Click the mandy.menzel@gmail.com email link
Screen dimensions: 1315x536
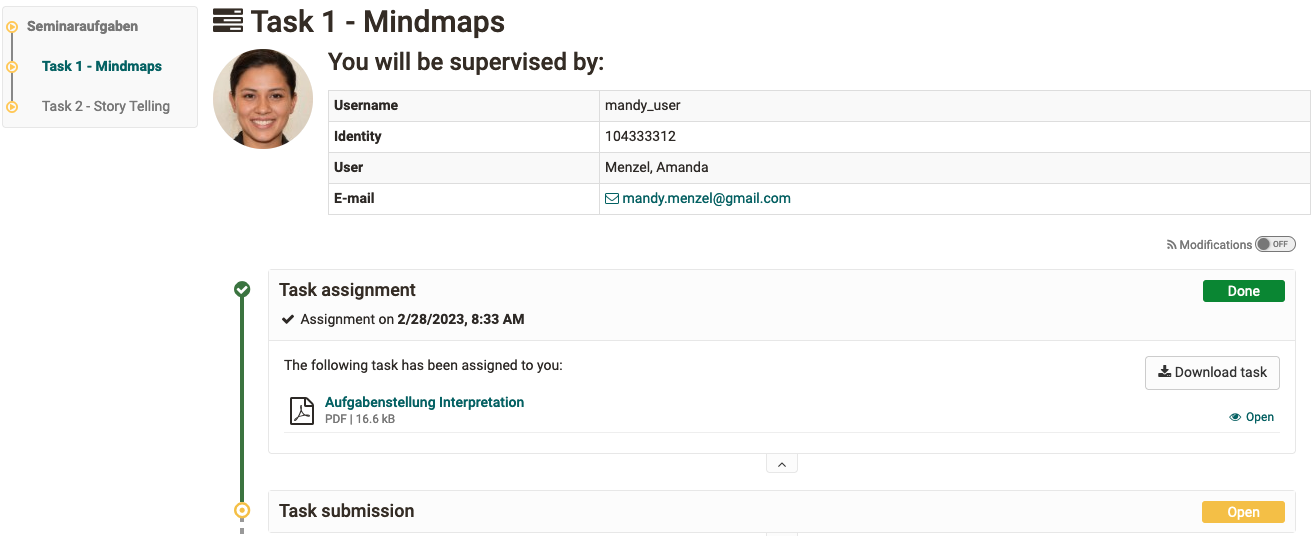pos(706,199)
